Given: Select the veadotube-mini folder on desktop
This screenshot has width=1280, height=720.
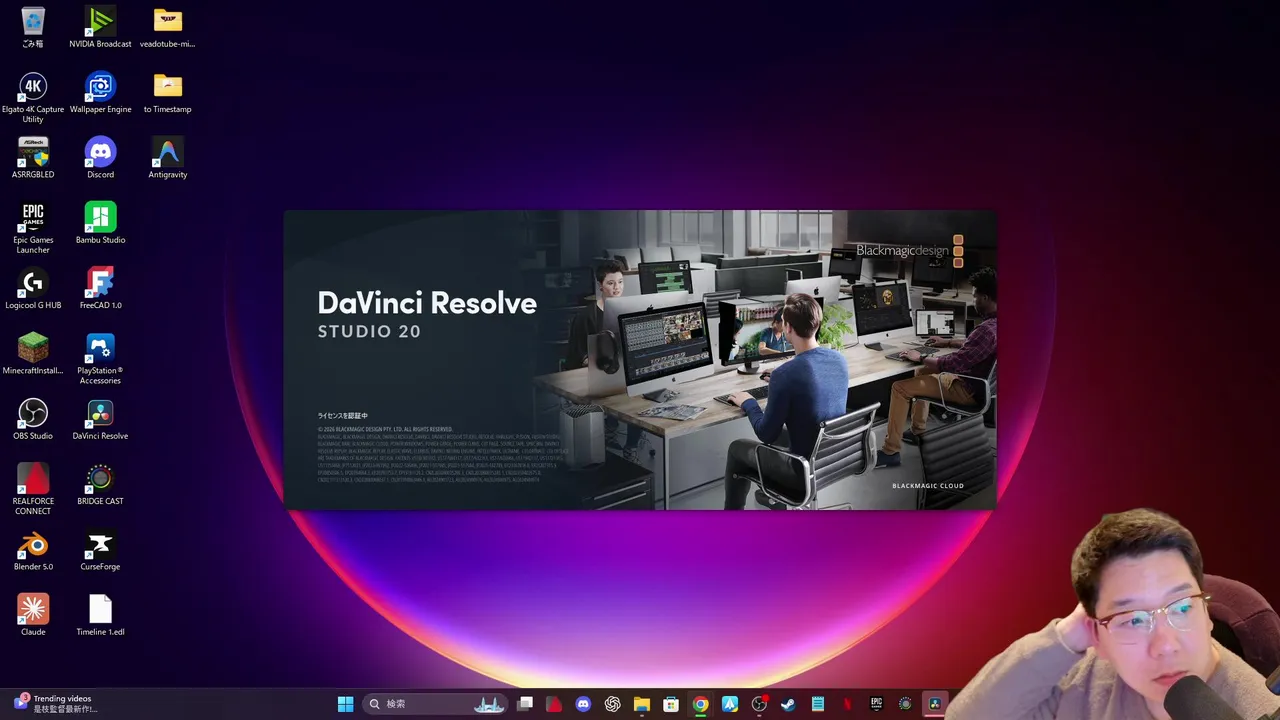Looking at the screenshot, I should [167, 27].
